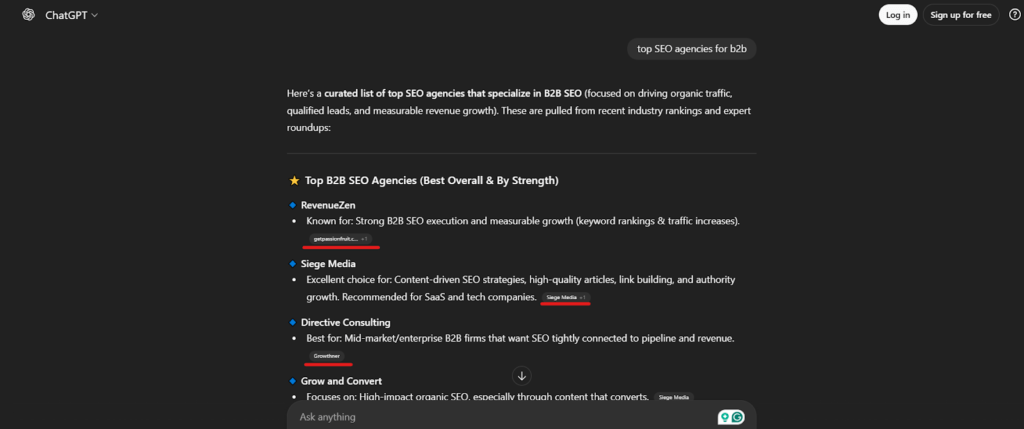
Task: Click the gold star icon beside heading
Action: (294, 181)
